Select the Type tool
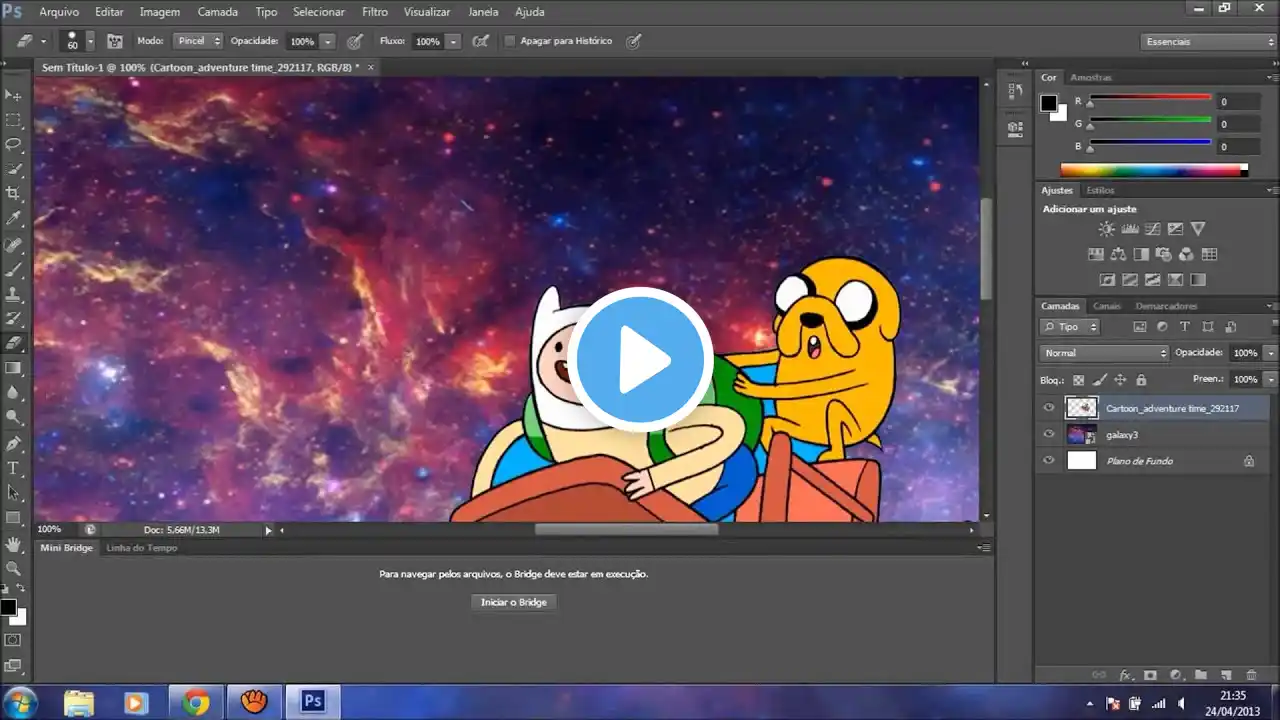 [14, 468]
